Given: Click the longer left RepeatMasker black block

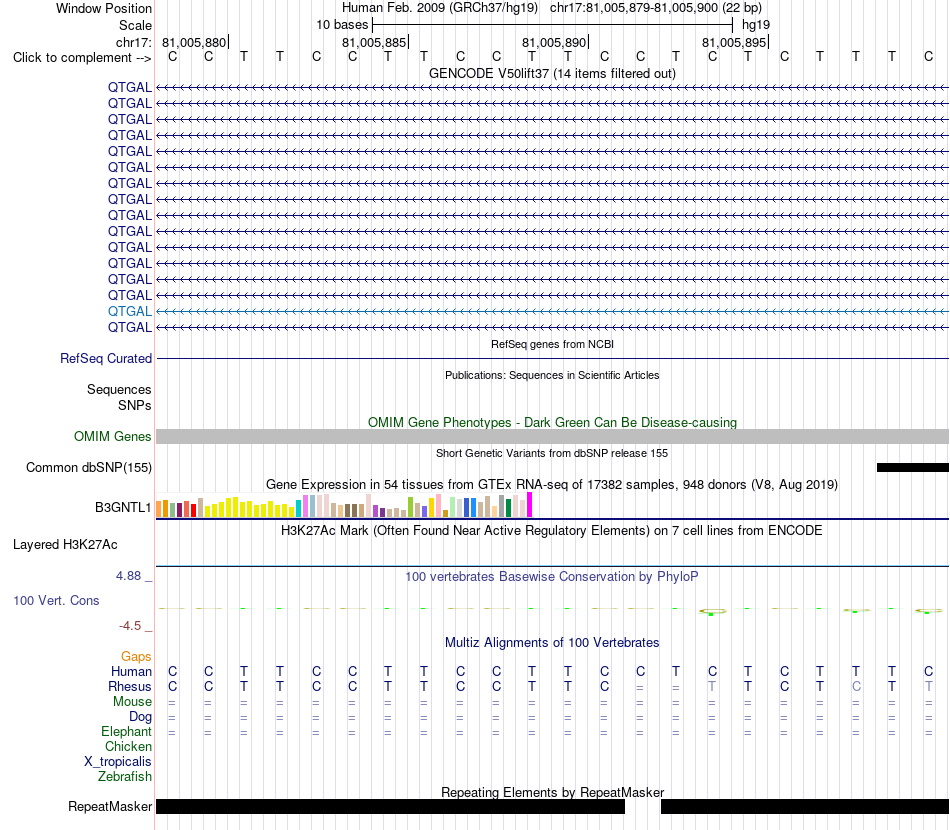Looking at the screenshot, I should (x=390, y=806).
